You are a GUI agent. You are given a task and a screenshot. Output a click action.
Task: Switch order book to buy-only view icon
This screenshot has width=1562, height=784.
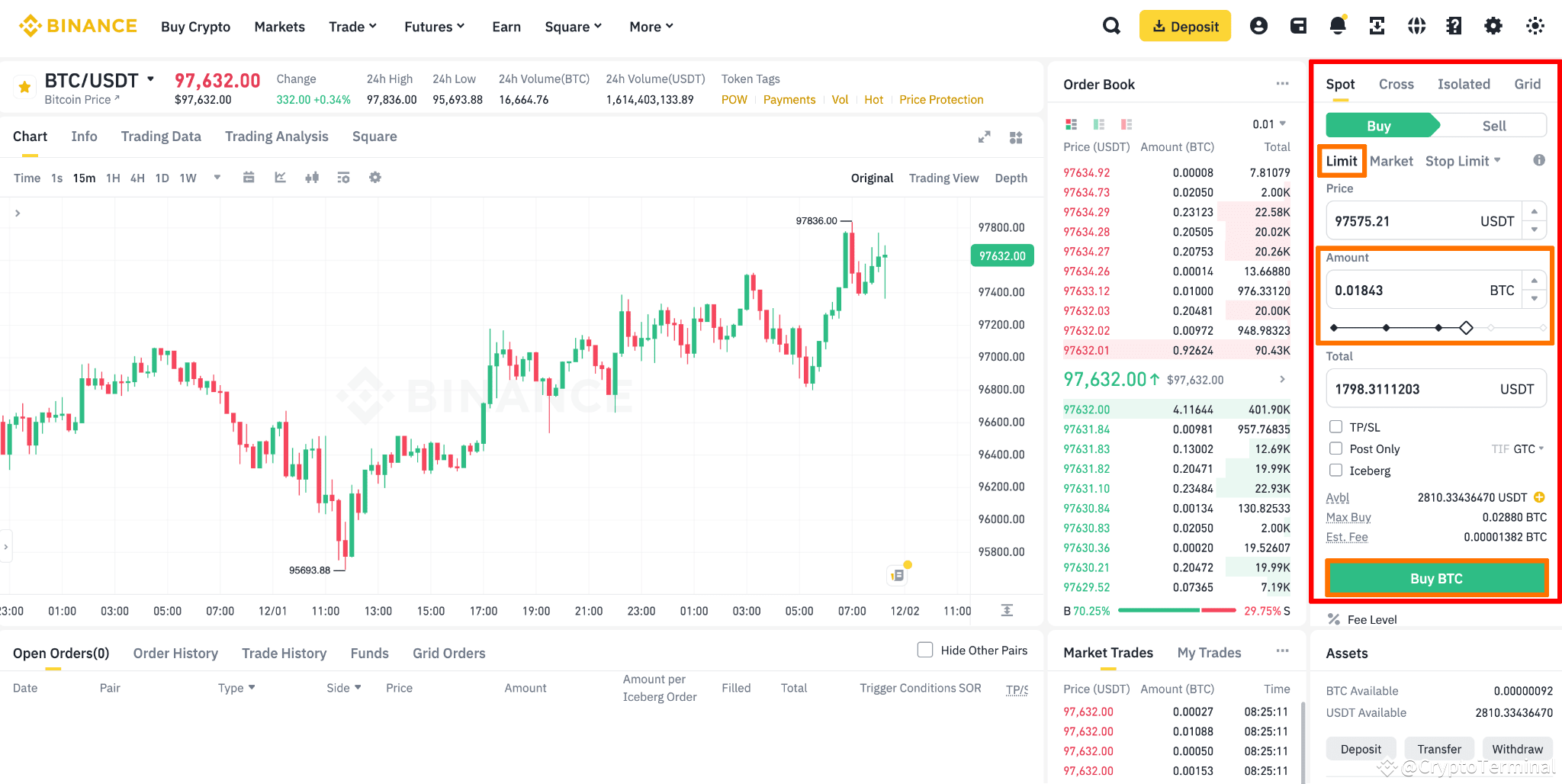(1099, 124)
